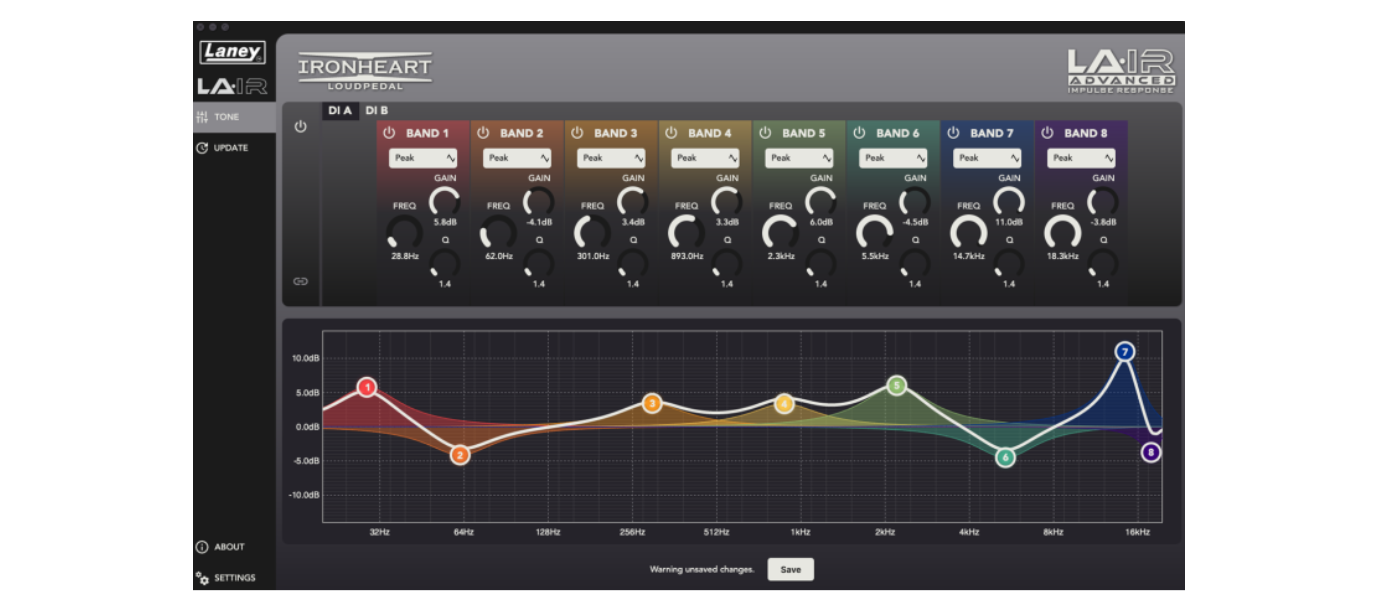Screen dimensions: 1400x600
Task: Click the link chain icon
Action: (301, 281)
